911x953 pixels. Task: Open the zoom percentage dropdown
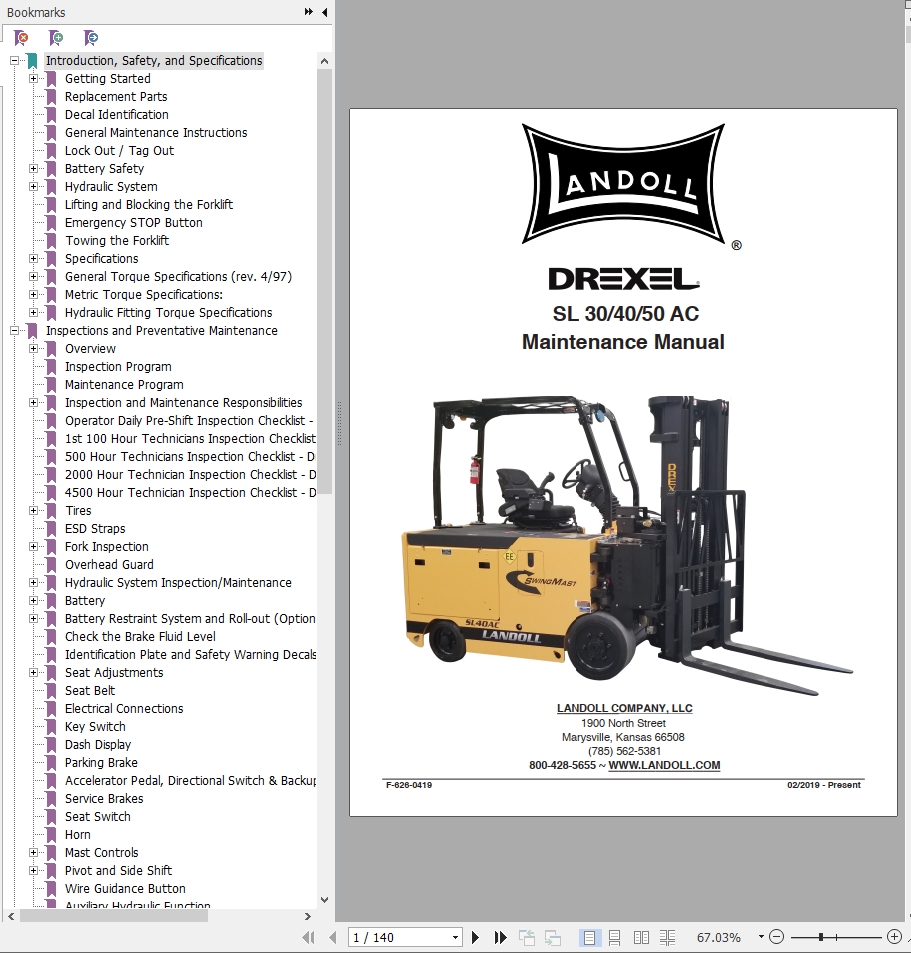coord(761,937)
